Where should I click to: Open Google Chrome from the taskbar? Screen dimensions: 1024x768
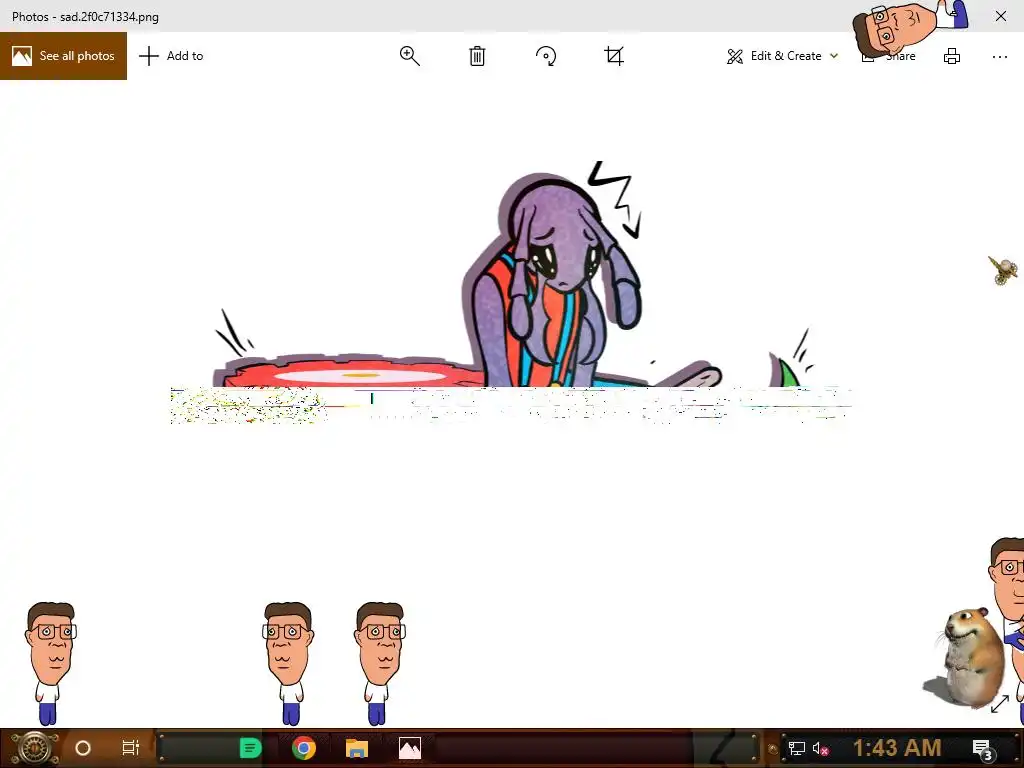point(304,748)
